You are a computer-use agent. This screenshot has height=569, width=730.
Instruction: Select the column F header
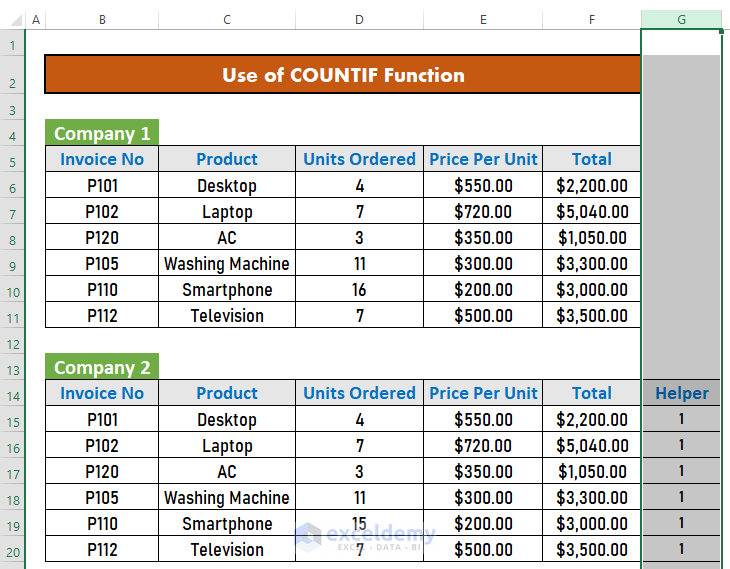(x=591, y=20)
